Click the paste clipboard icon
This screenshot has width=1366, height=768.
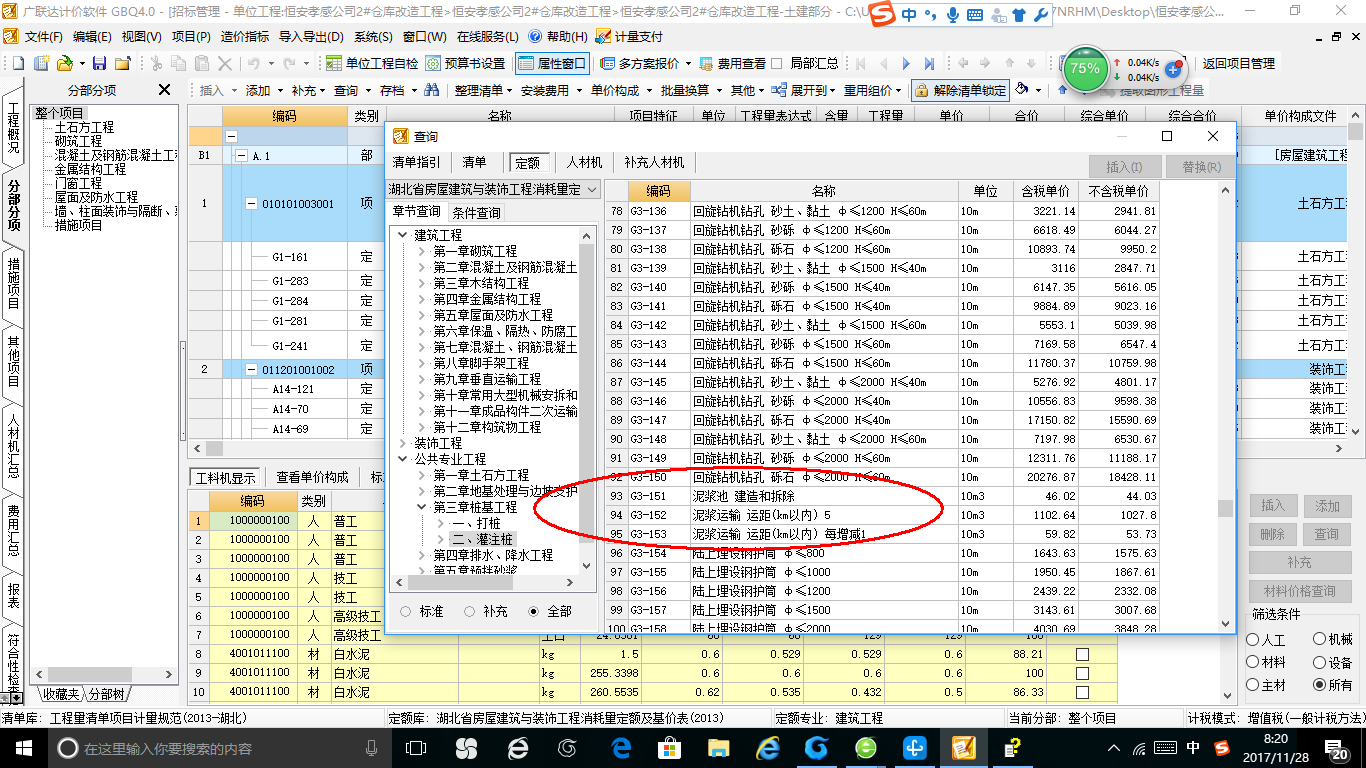202,63
